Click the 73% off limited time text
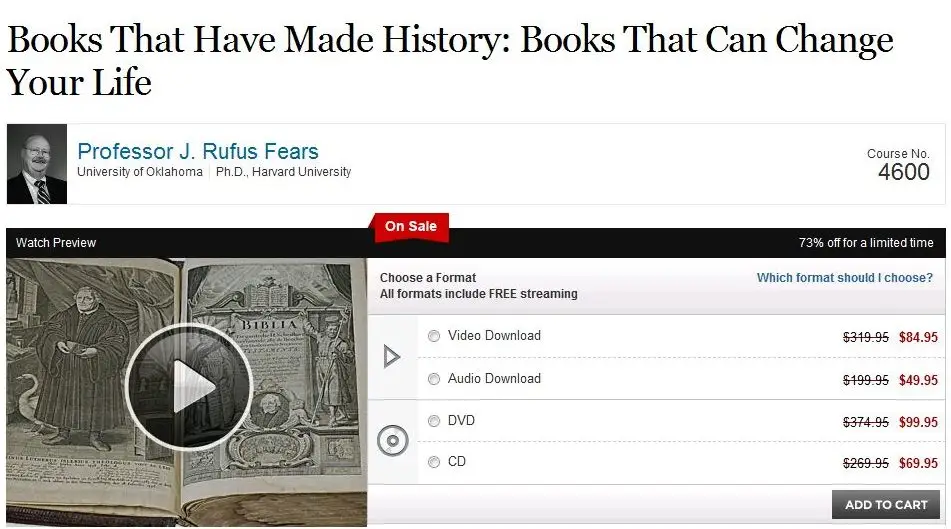Viewport: 951px width, 529px height. click(x=865, y=243)
